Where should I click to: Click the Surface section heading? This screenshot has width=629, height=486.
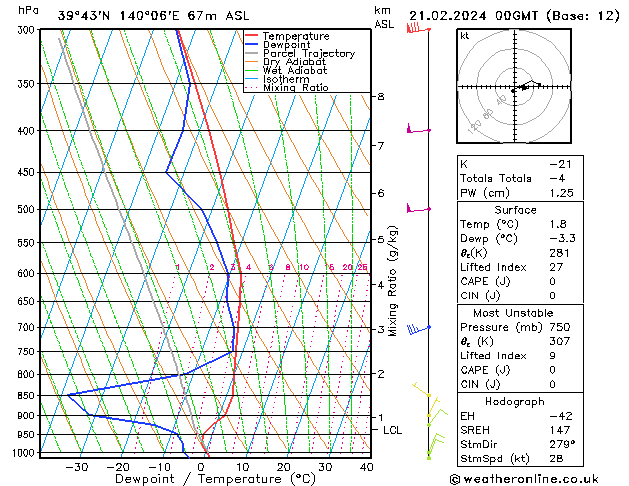(x=515, y=210)
